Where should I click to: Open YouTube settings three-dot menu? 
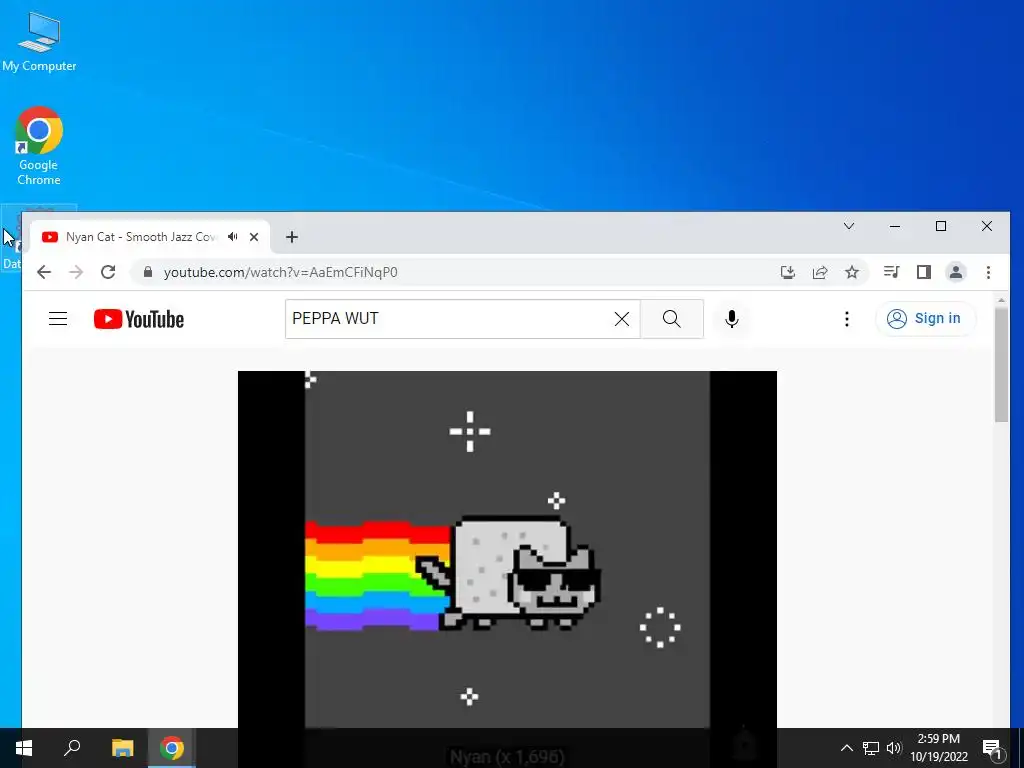point(847,319)
